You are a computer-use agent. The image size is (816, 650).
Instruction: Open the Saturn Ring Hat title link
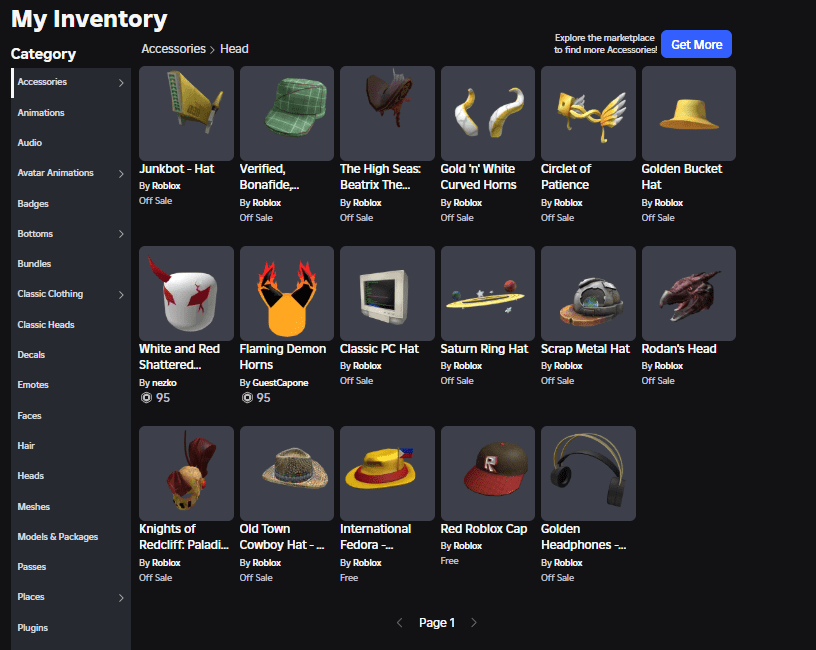click(x=484, y=349)
